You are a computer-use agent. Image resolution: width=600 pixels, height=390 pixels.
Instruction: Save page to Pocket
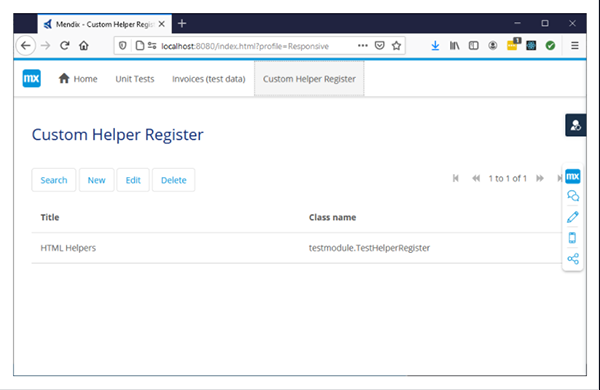point(380,46)
